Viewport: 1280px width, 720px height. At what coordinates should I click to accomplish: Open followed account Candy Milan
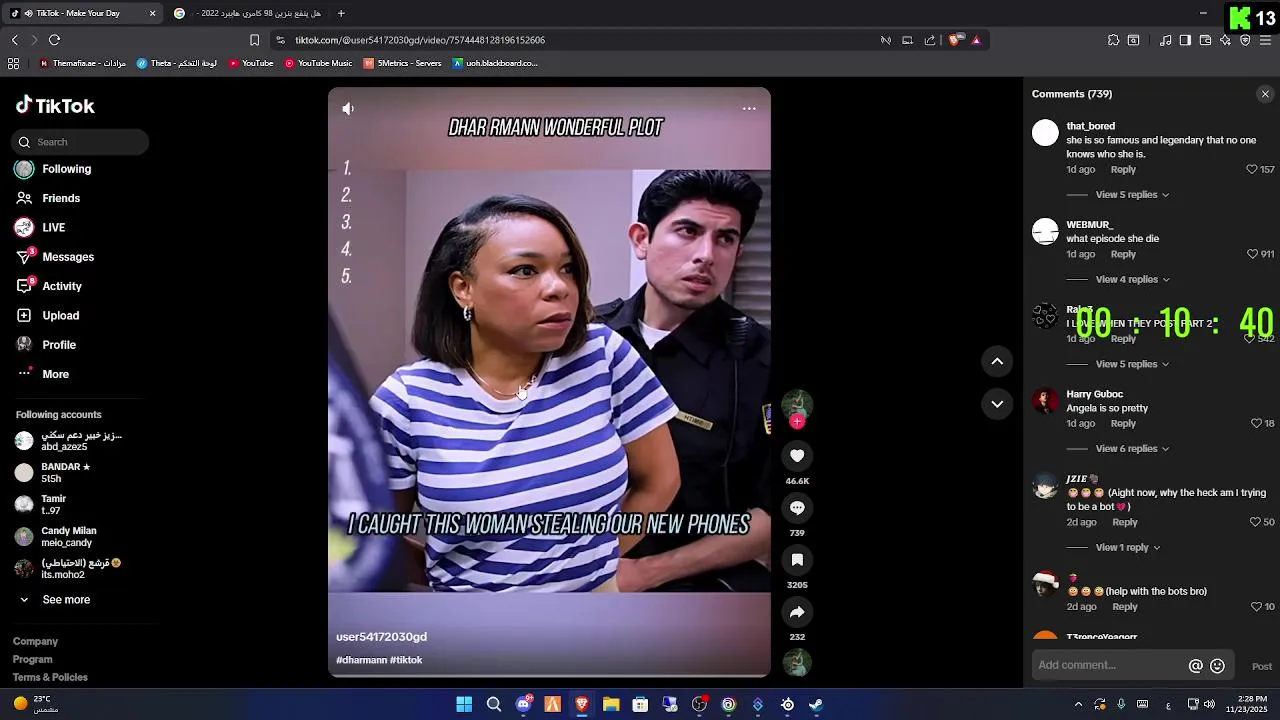68,537
